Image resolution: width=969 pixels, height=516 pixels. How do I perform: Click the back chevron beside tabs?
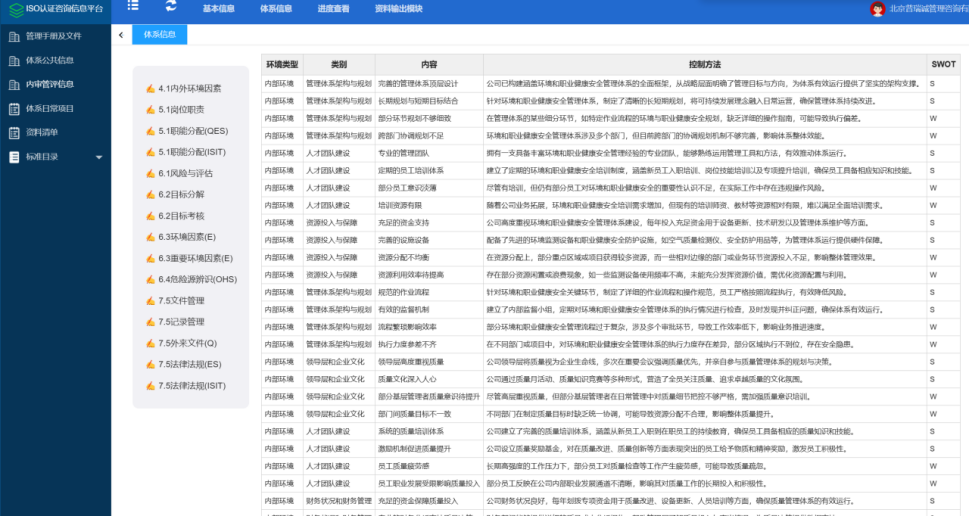121,35
